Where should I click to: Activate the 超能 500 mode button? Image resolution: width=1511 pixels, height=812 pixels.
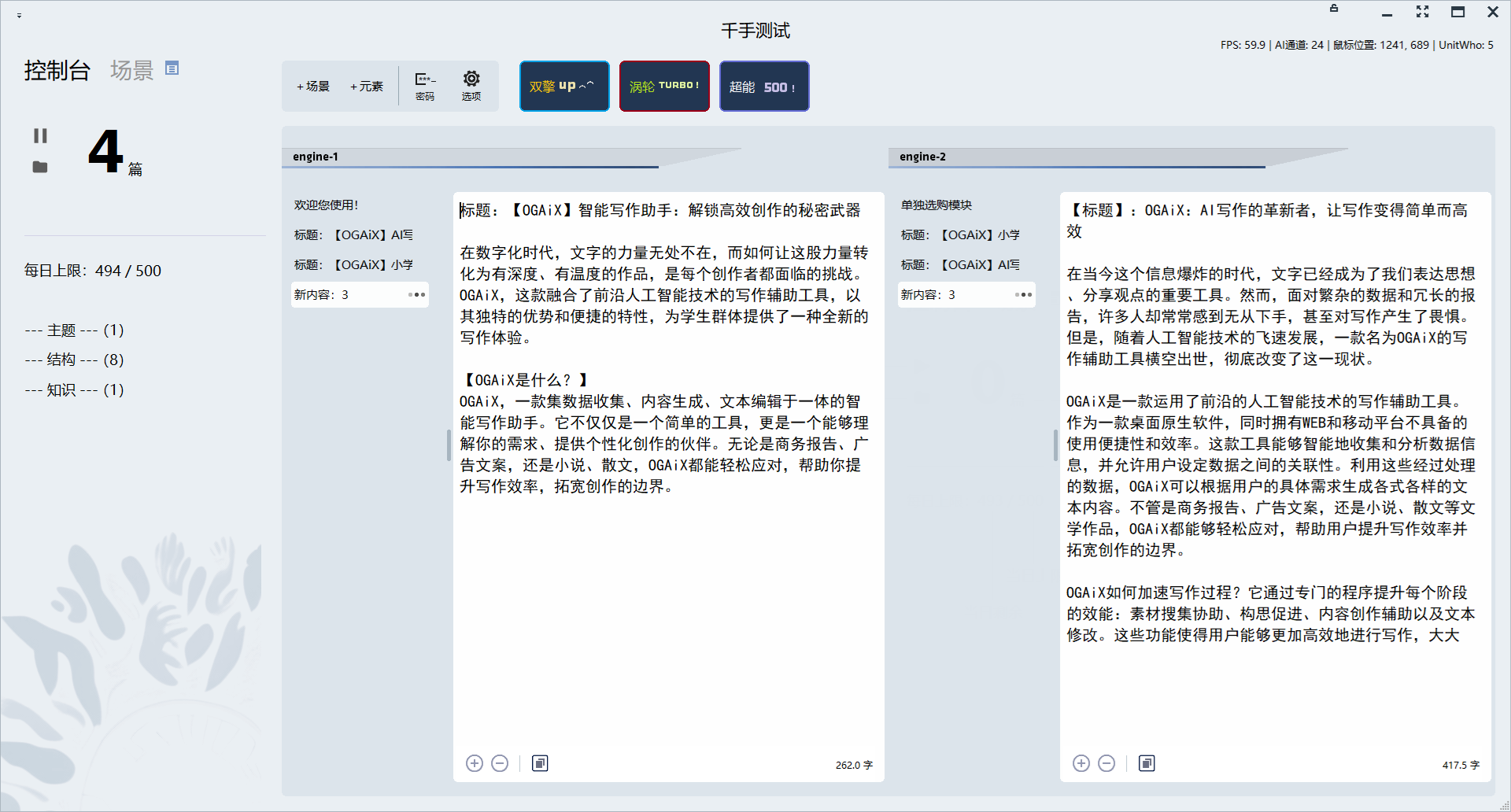pyautogui.click(x=763, y=86)
